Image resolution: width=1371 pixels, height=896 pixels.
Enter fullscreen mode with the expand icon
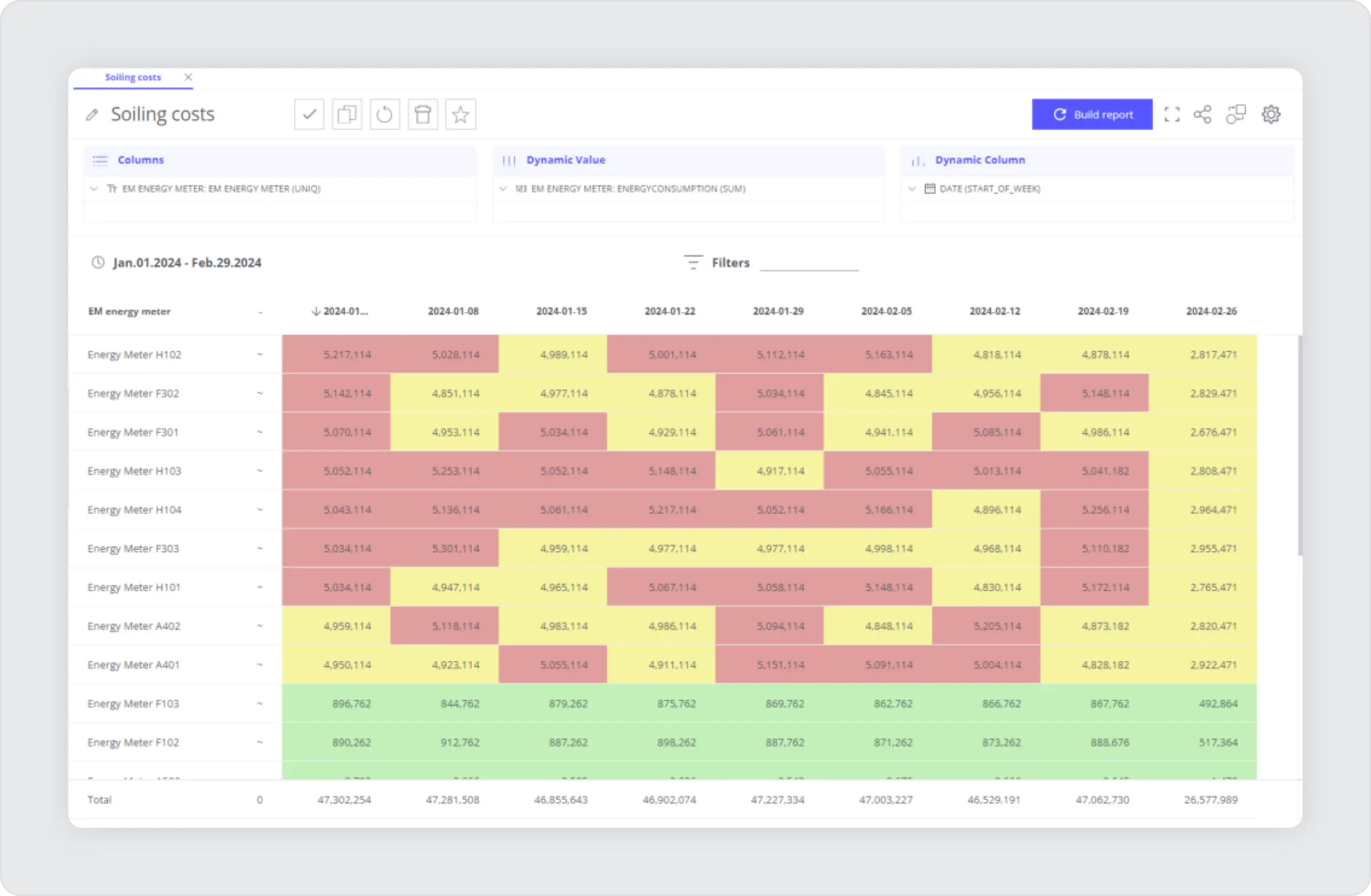1172,114
